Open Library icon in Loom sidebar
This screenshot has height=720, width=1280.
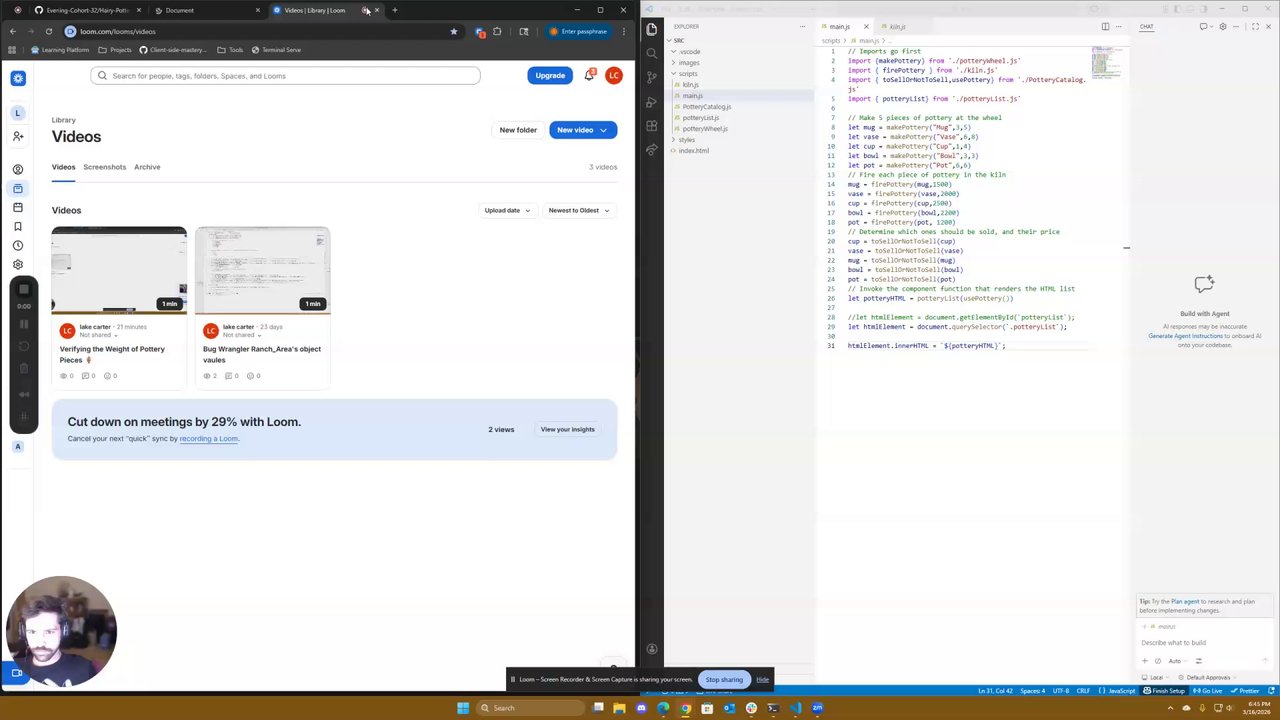pyautogui.click(x=17, y=188)
